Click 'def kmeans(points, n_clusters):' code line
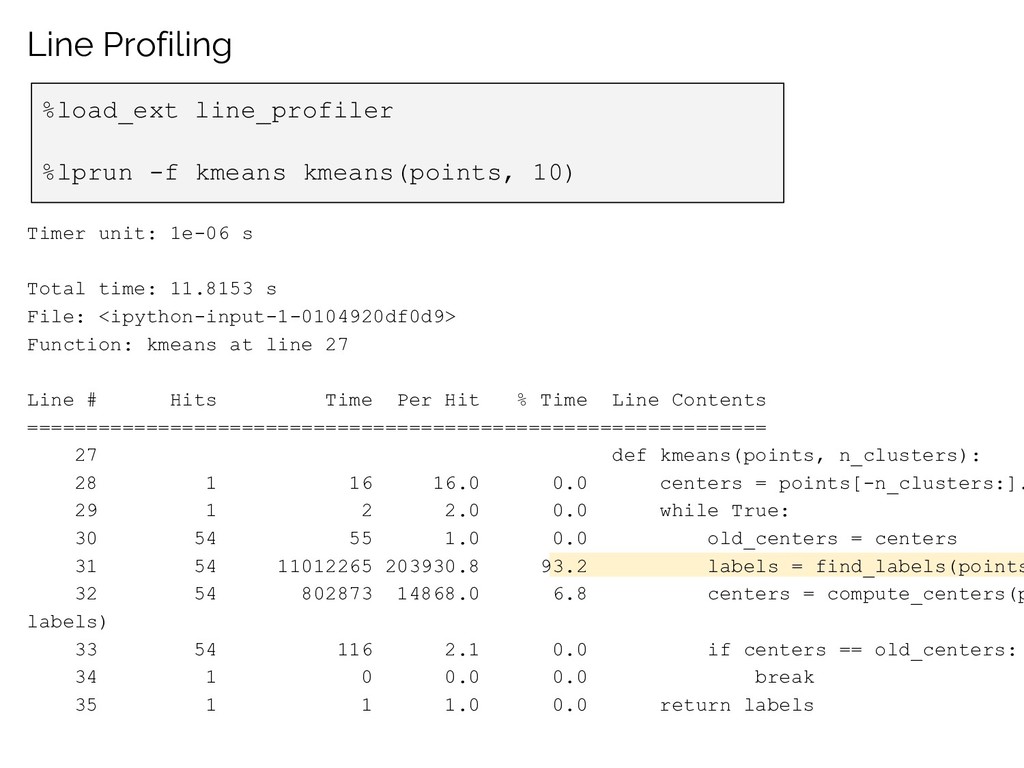This screenshot has width=1024, height=768. click(x=796, y=456)
